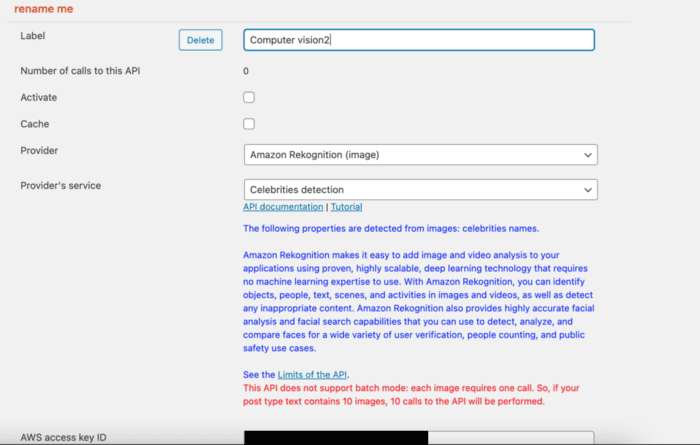Click the red batch mode warning text
The height and width of the screenshot is (445, 700).
point(411,395)
